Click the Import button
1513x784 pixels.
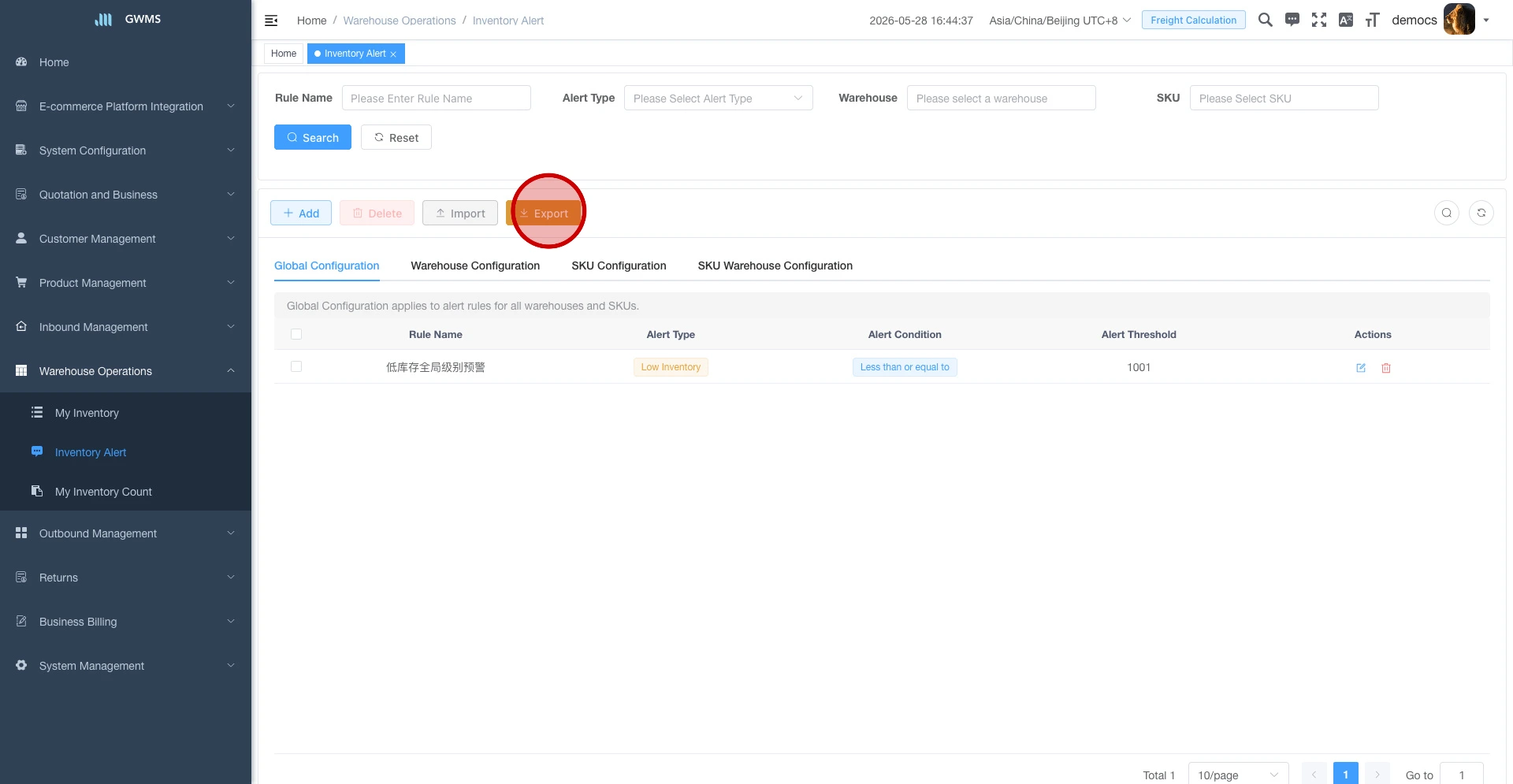point(460,213)
